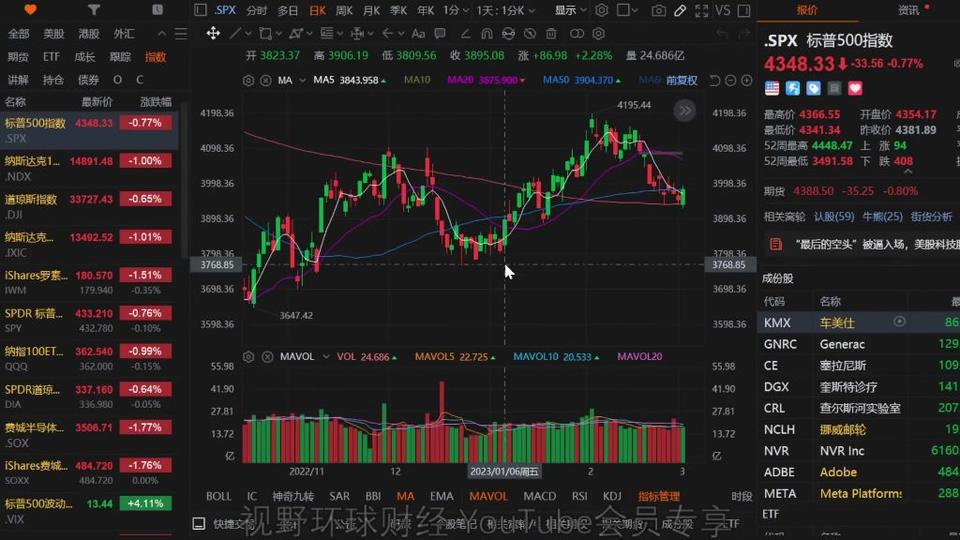Open the history clock icon in left sidebar
This screenshot has height=540, width=960.
[x=157, y=10]
